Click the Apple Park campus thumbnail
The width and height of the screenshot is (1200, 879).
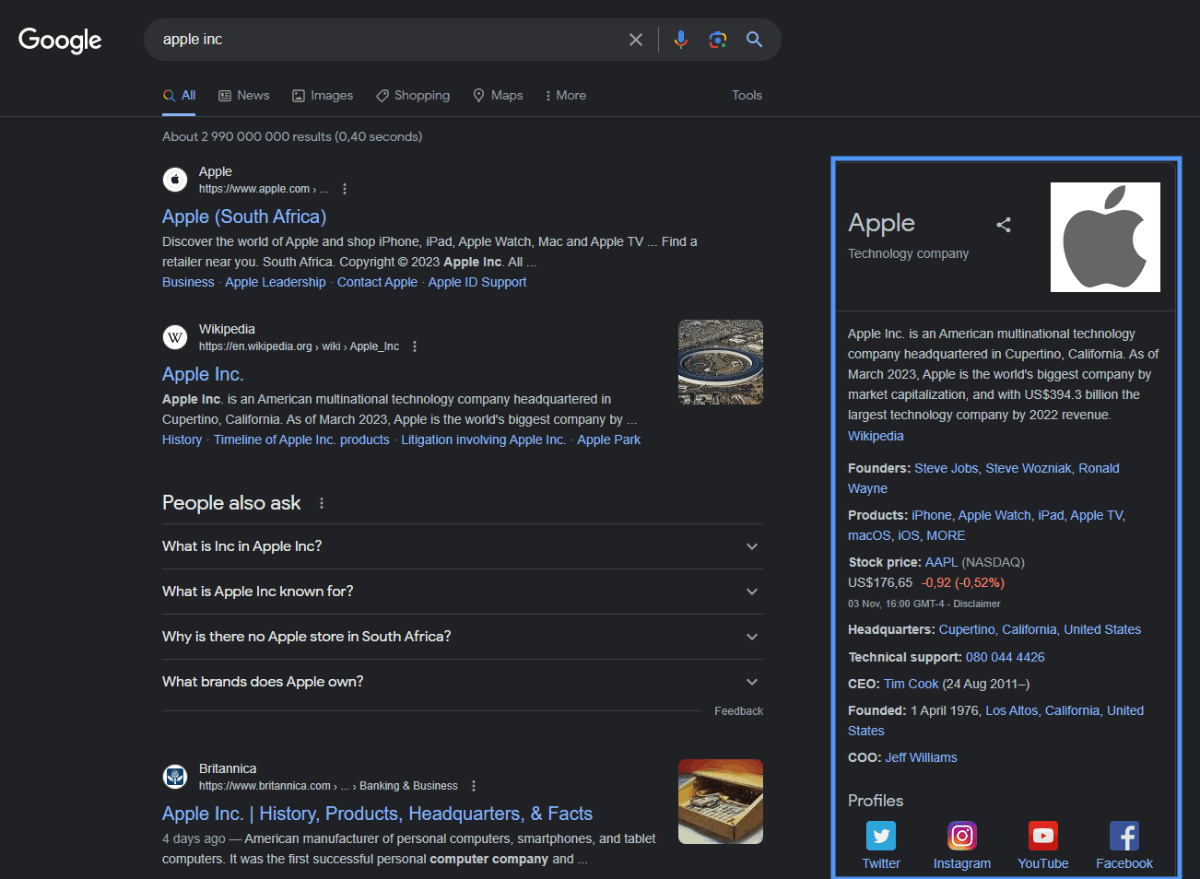(720, 361)
